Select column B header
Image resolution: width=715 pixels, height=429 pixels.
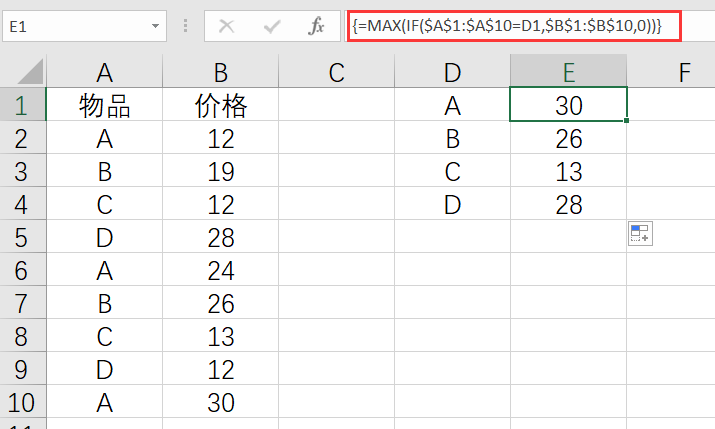[221, 72]
